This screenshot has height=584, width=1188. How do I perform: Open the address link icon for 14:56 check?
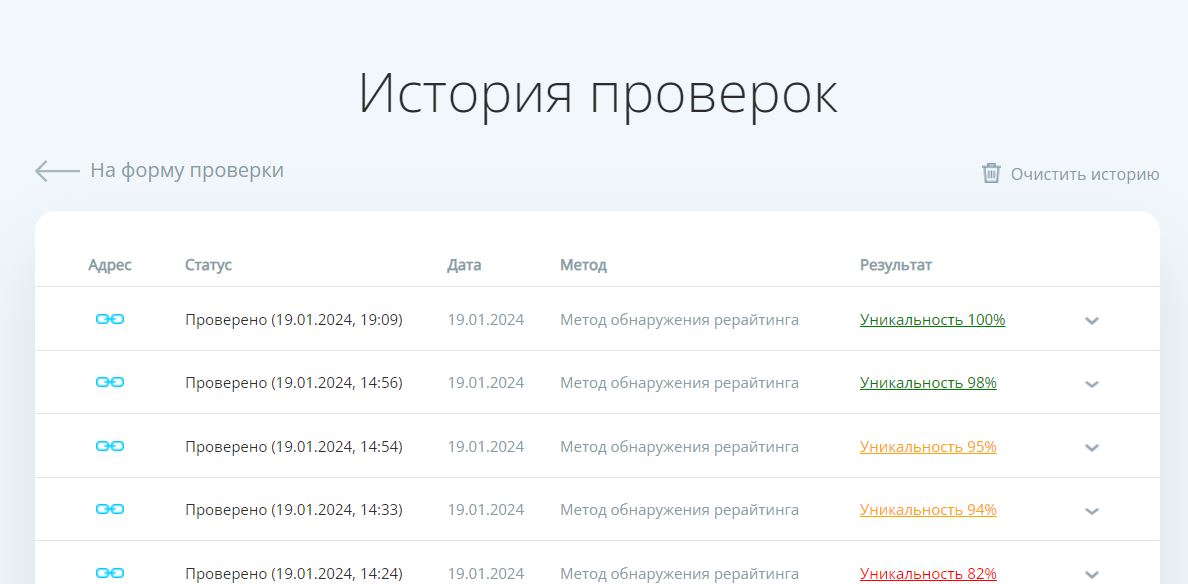(110, 382)
